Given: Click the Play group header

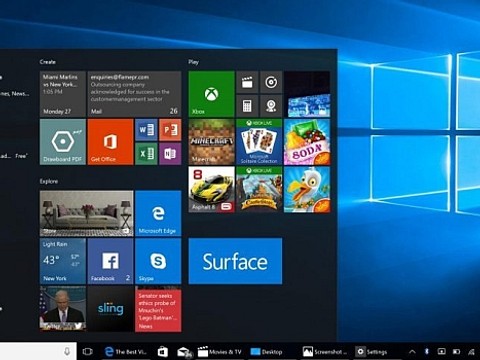Looking at the screenshot, I should (x=193, y=62).
